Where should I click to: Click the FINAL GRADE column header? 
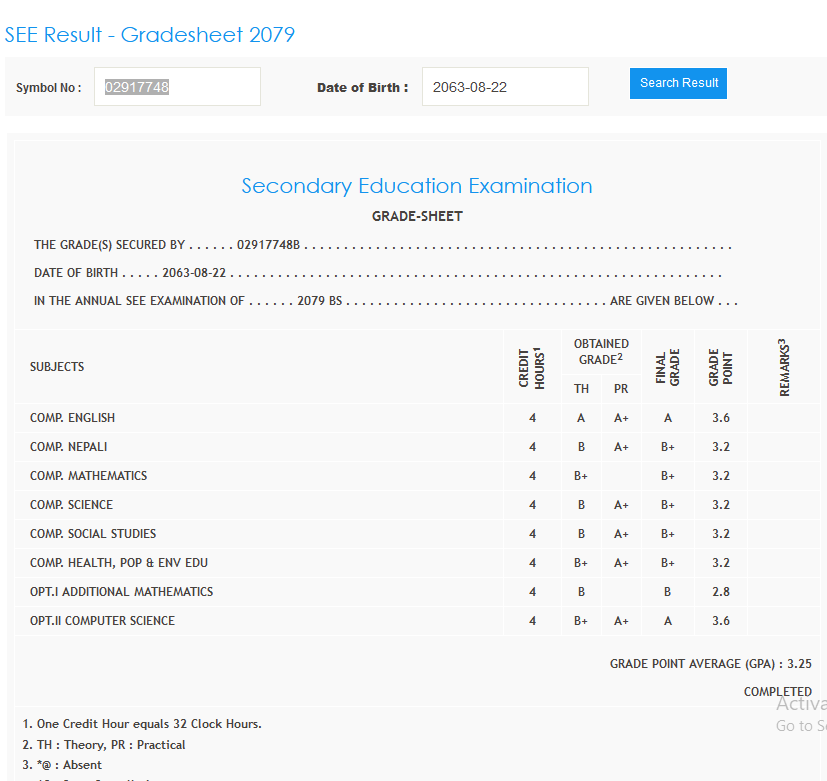click(667, 367)
